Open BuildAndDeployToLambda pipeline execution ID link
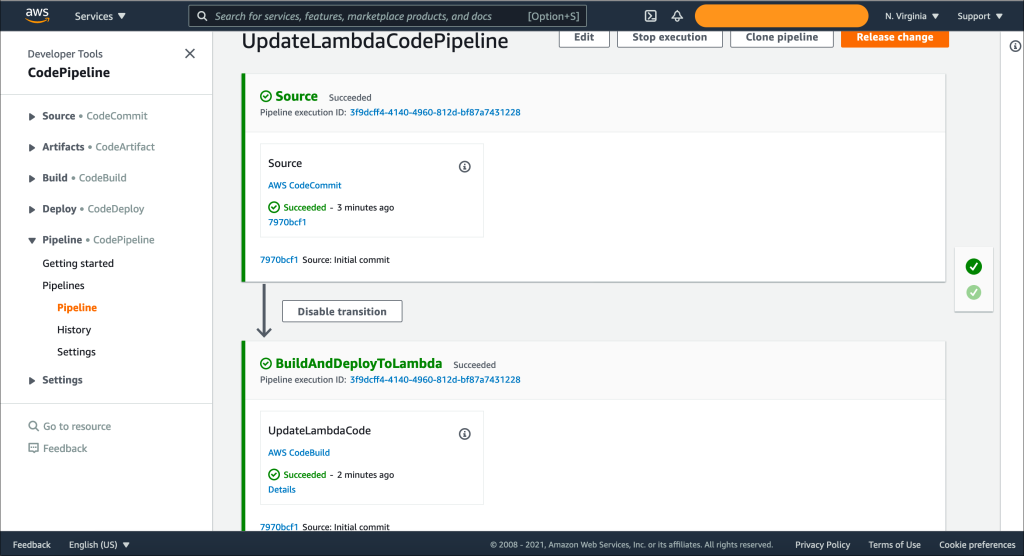Screen dimensions: 1024x556 pyautogui.click(x=435, y=380)
